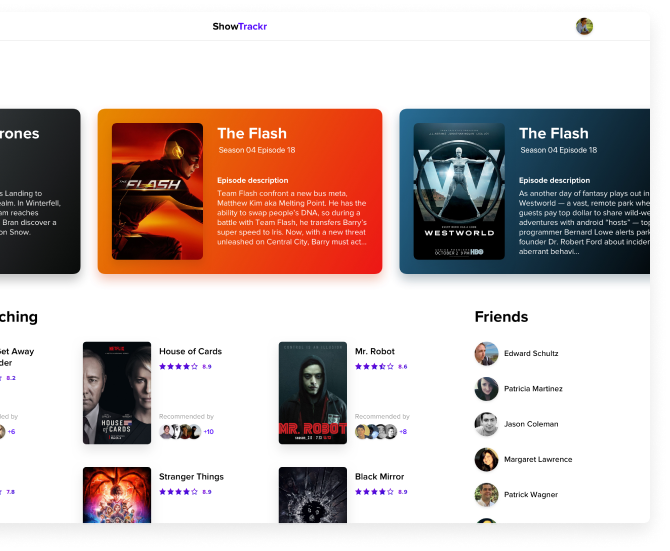Show the +10 more House of Cards recommenders
This screenshot has height=551, width=670.
[x=209, y=432]
